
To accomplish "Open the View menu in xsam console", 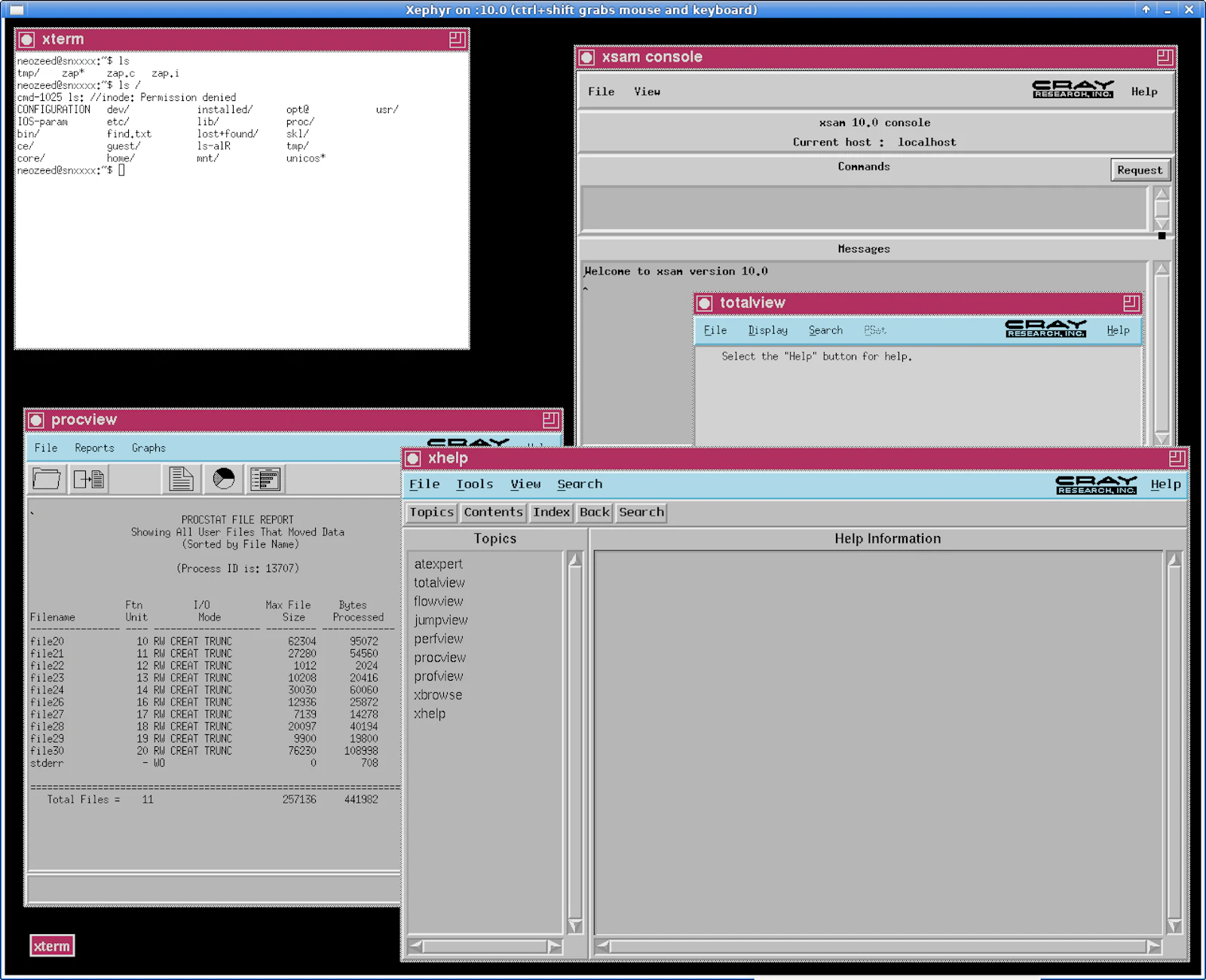I will click(x=647, y=91).
